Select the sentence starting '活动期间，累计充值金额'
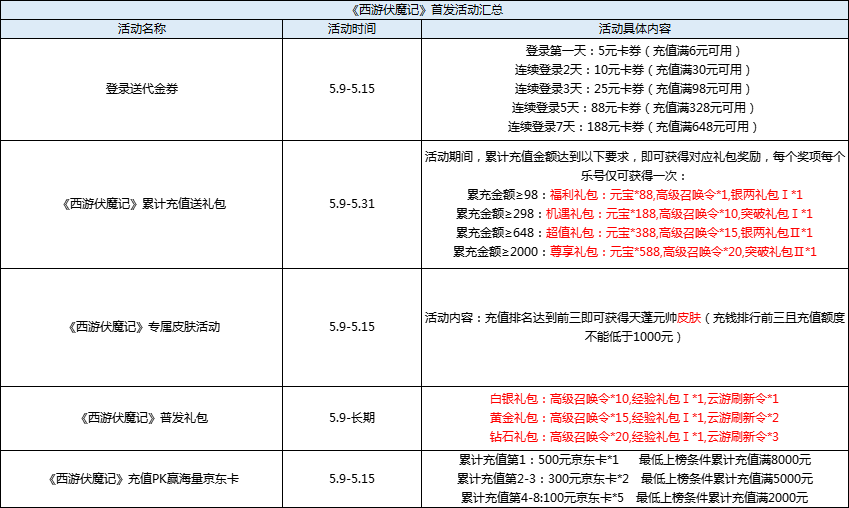This screenshot has width=849, height=508. click(x=635, y=157)
